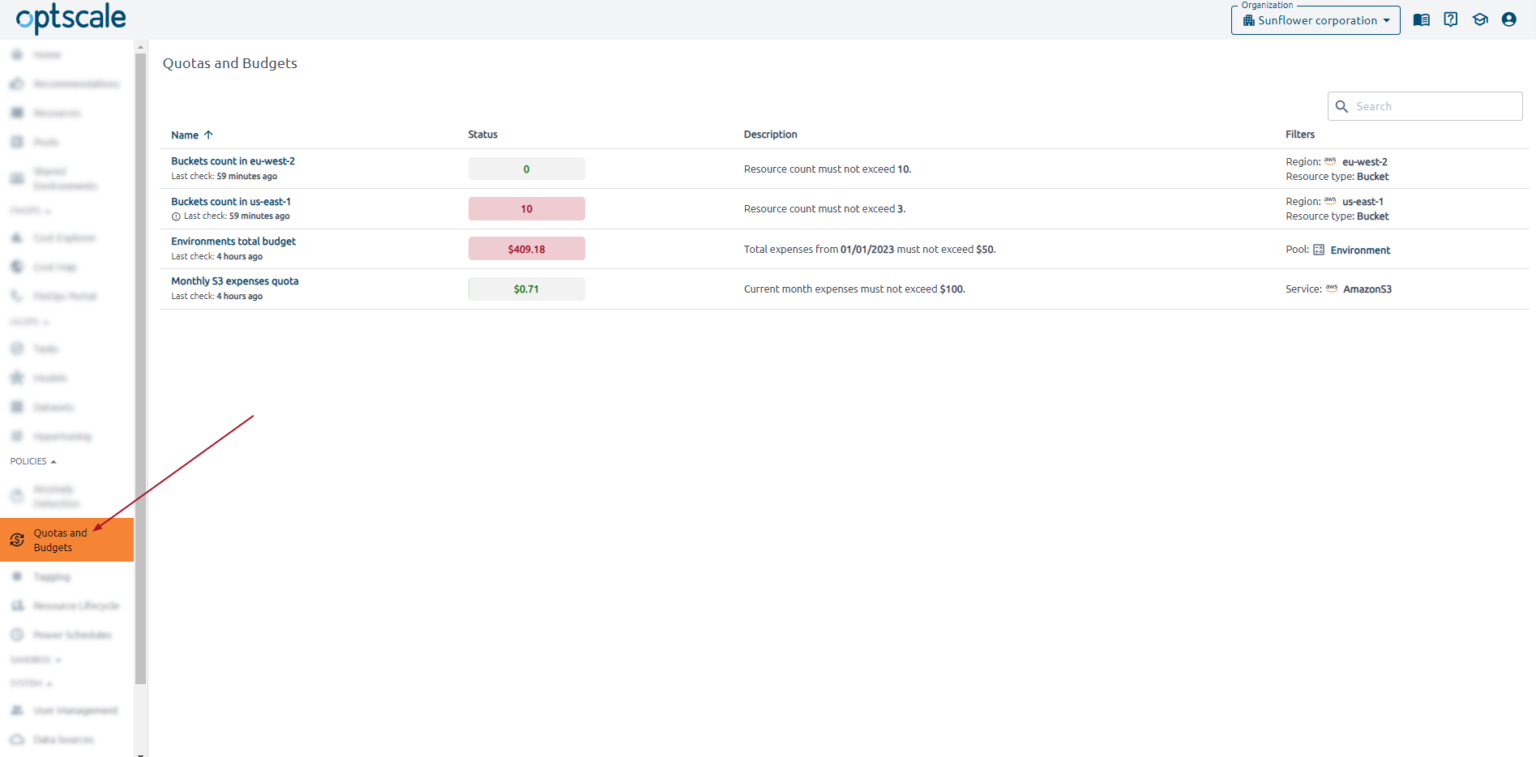Click the search magnifier icon above the table
The image size is (1536, 757).
[1342, 106]
